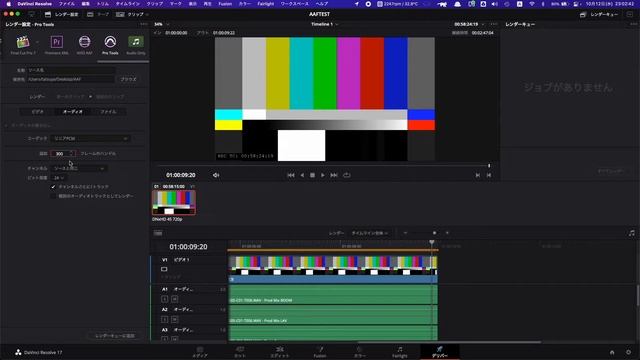640x360 pixels.
Task: Jump to first frame in viewer transport
Action: point(291,175)
